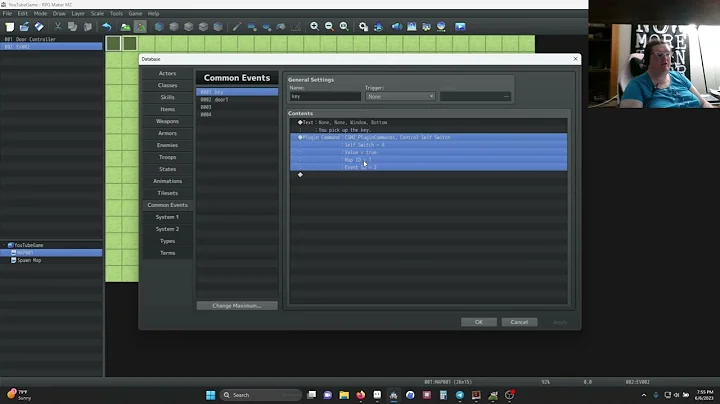Select the Ellipse drawing tool

tap(266, 27)
